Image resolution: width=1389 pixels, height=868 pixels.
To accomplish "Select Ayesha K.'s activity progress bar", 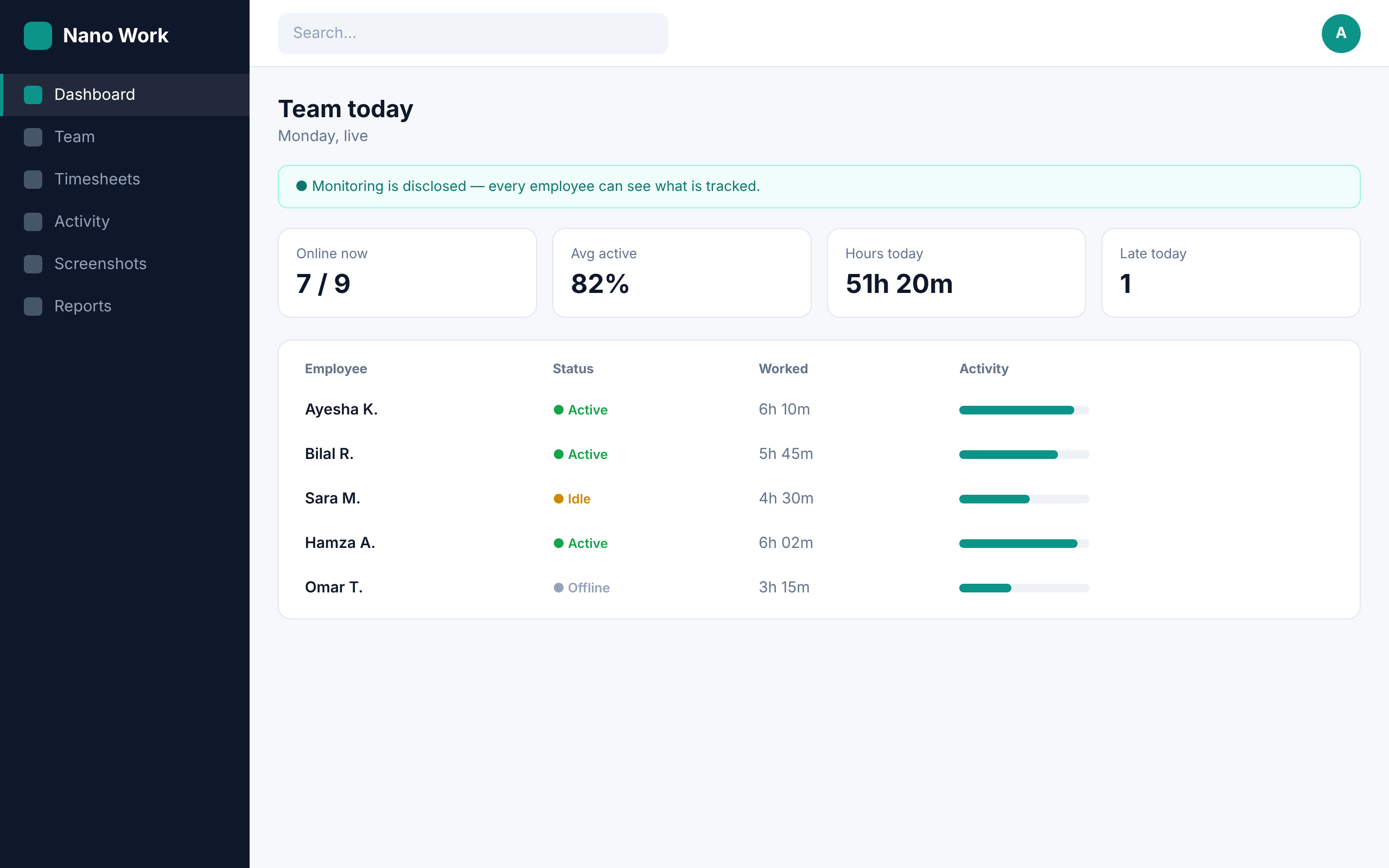I will 1024,410.
